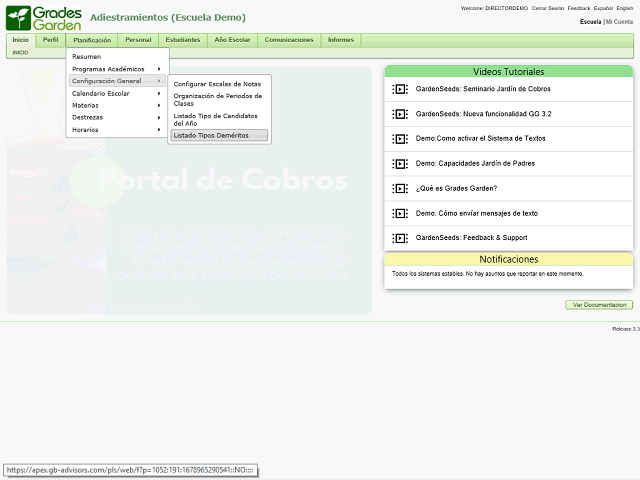Choose Configurar Escalas de Notas
This screenshot has width=640, height=480.
pyautogui.click(x=217, y=84)
